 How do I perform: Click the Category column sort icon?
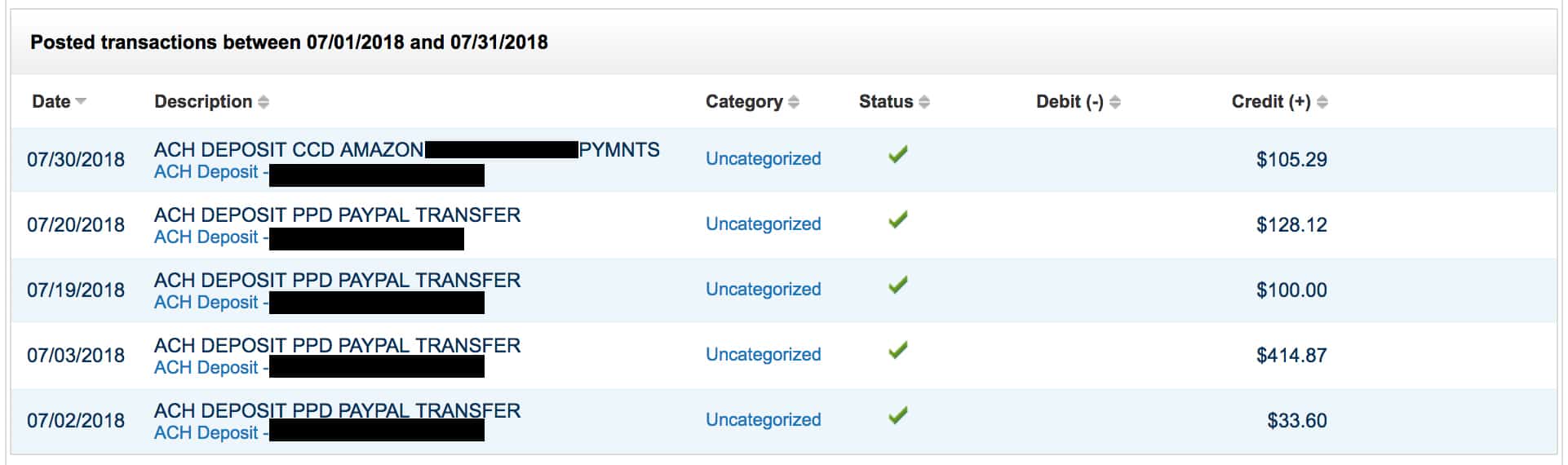click(x=794, y=102)
